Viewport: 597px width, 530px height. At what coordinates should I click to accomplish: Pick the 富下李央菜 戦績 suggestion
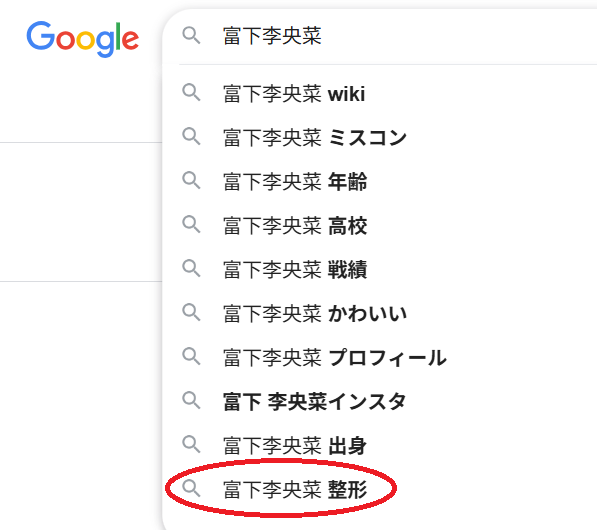point(381,269)
